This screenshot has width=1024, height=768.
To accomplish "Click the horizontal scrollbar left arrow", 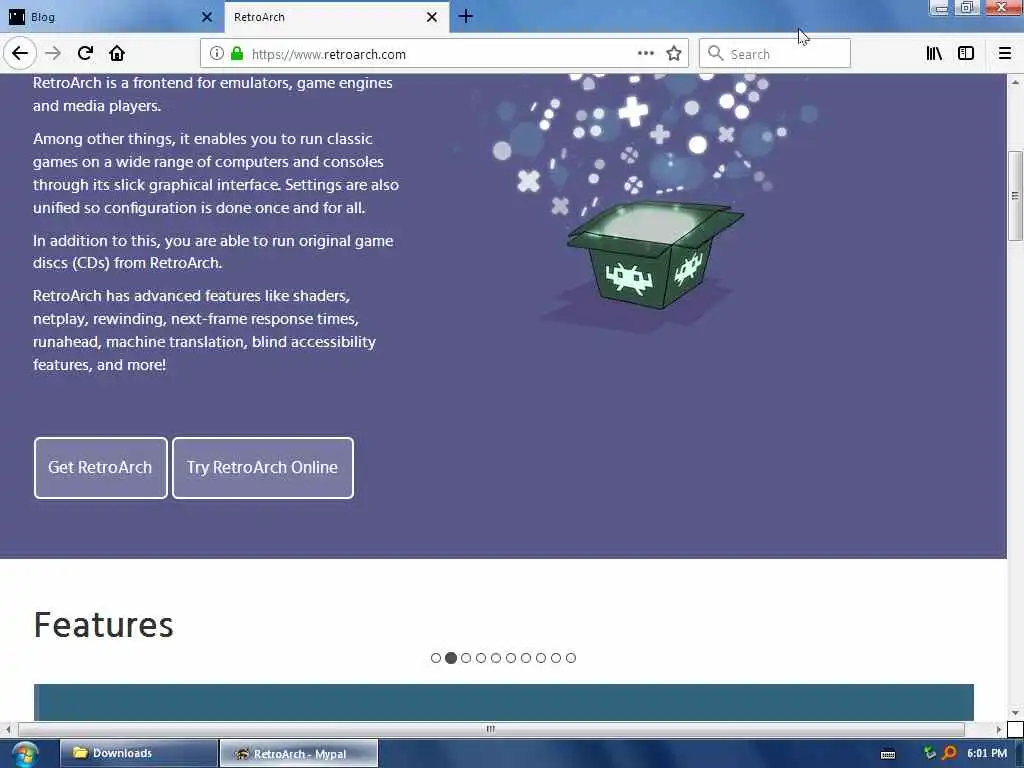I will point(8,729).
